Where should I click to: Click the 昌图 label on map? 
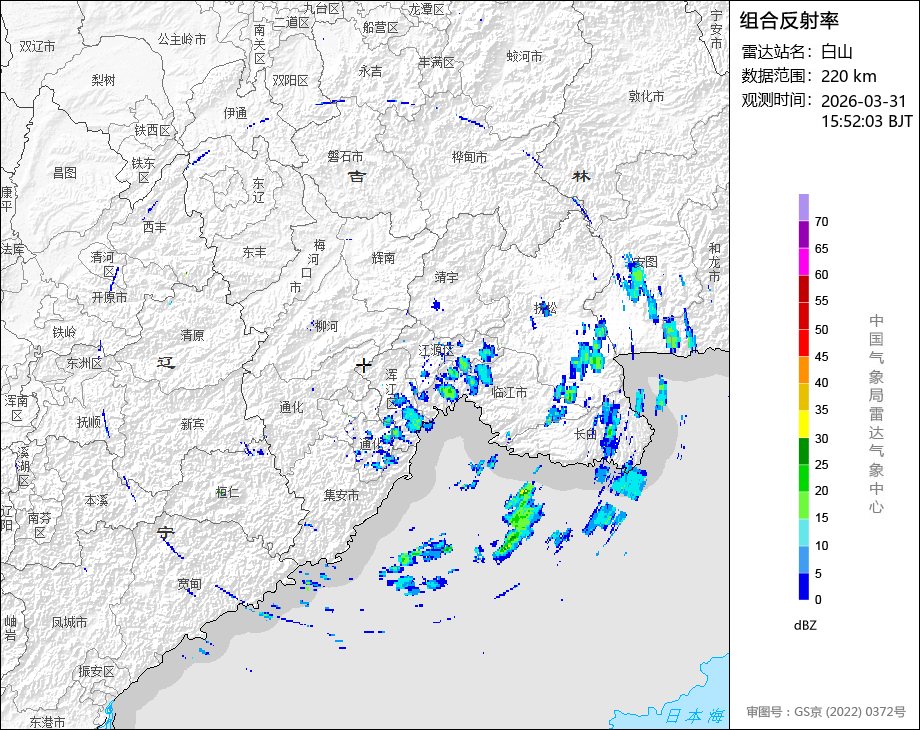tap(65, 173)
